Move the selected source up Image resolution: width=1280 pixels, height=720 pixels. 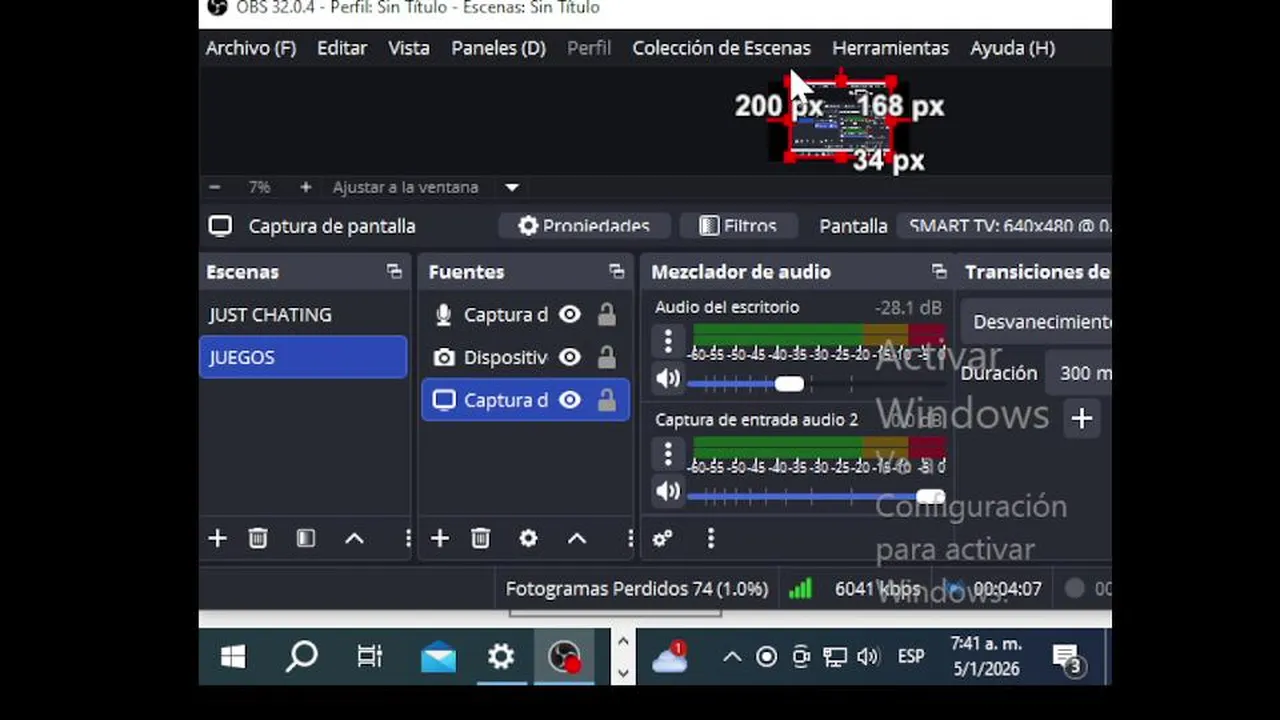tap(577, 538)
